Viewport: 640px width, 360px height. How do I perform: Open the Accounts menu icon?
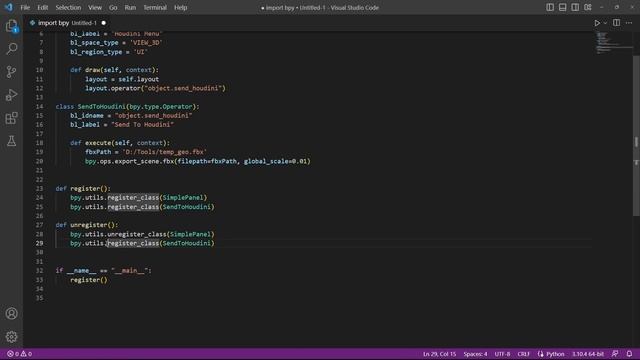point(11,313)
